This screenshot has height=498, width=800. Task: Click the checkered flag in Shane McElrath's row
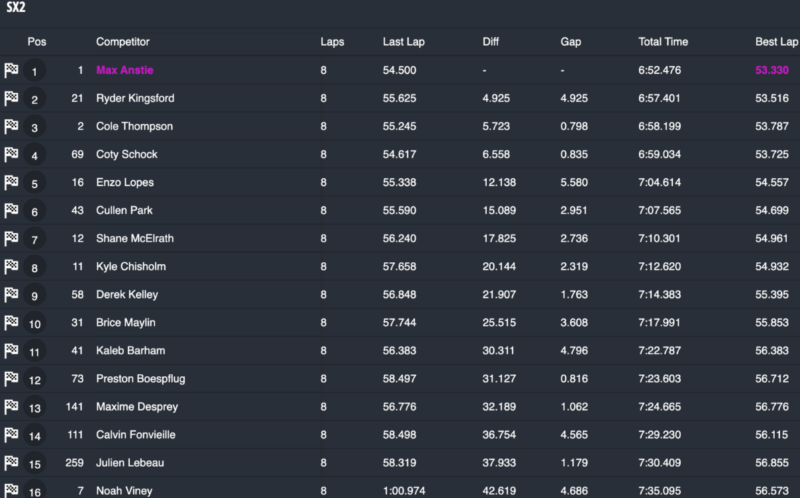point(11,238)
